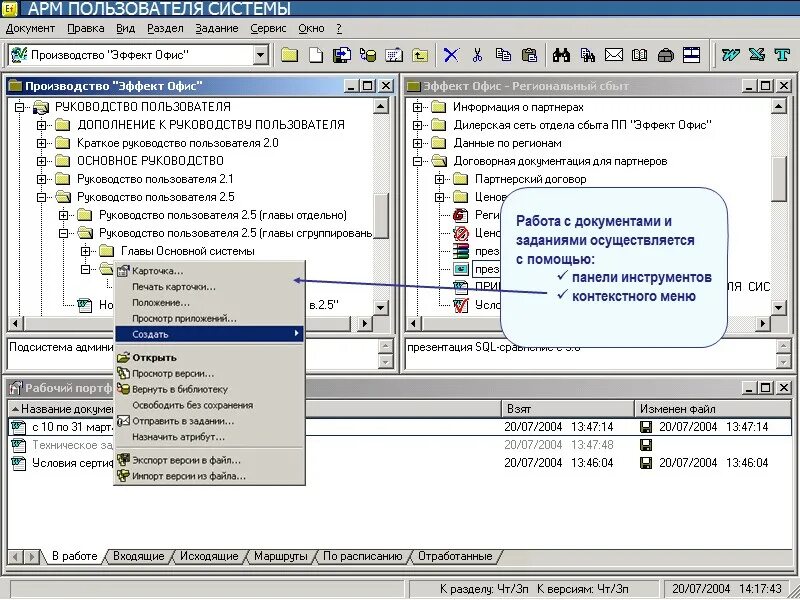Image resolution: width=800 pixels, height=600 pixels.
Task: Open the Задание menu
Action: 217,29
